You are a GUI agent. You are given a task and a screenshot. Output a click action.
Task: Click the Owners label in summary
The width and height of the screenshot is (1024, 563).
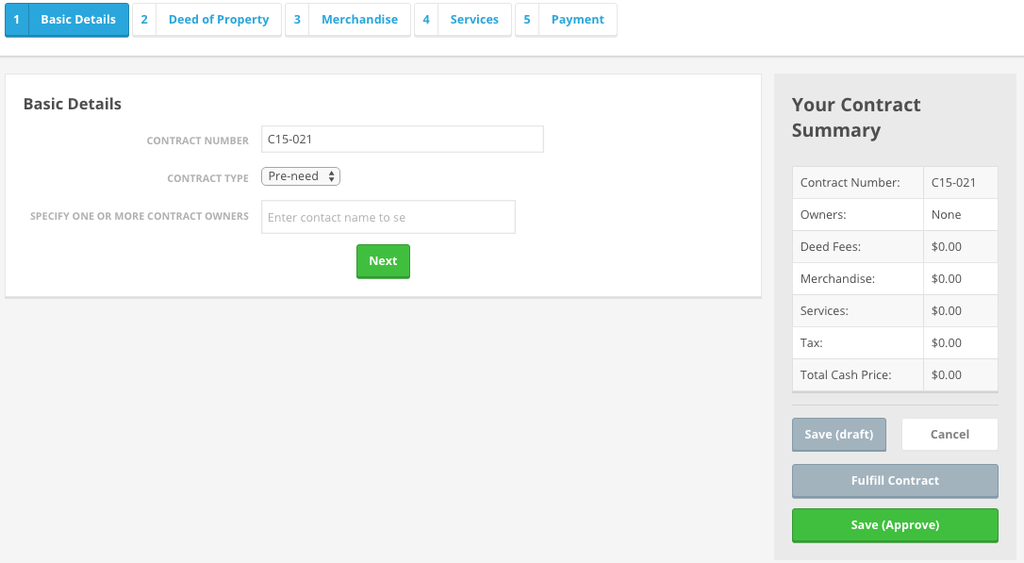[823, 215]
